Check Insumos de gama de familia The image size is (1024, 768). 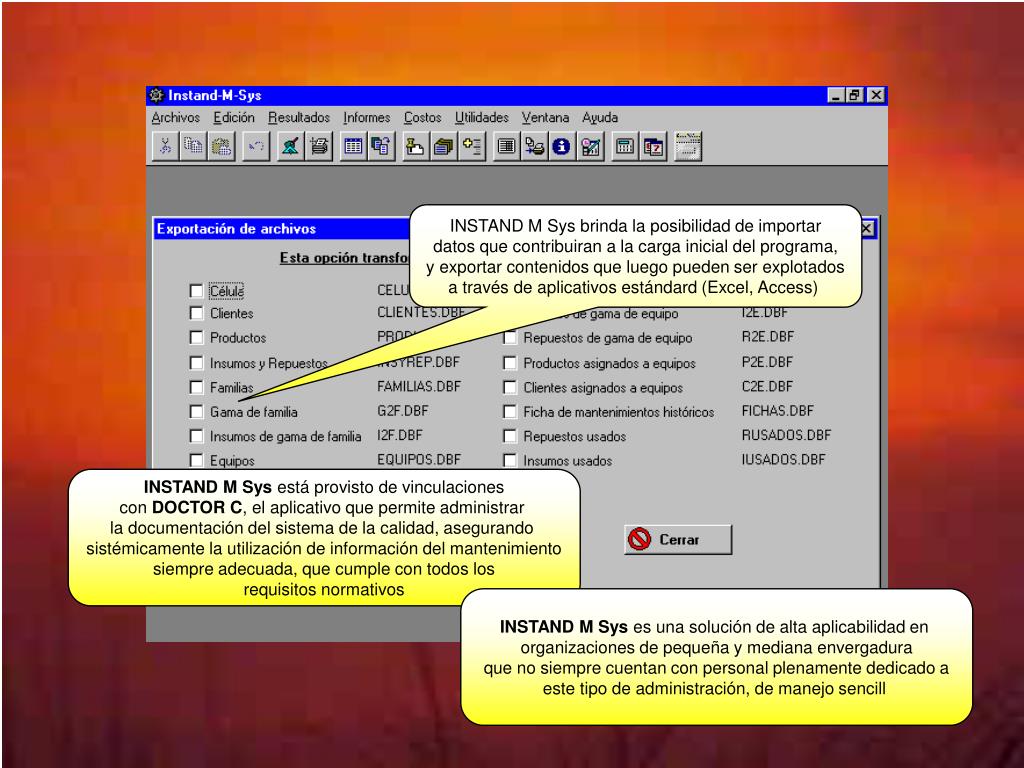point(196,436)
